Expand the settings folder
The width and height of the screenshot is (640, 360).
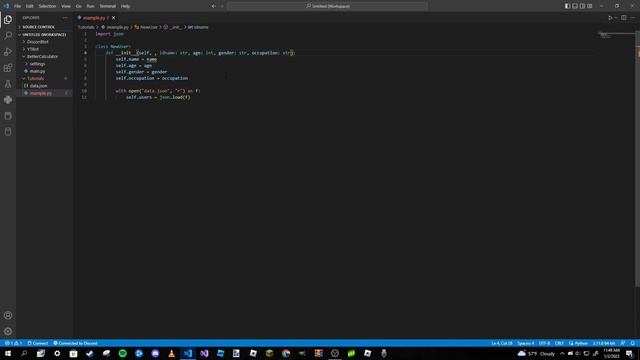[37, 64]
